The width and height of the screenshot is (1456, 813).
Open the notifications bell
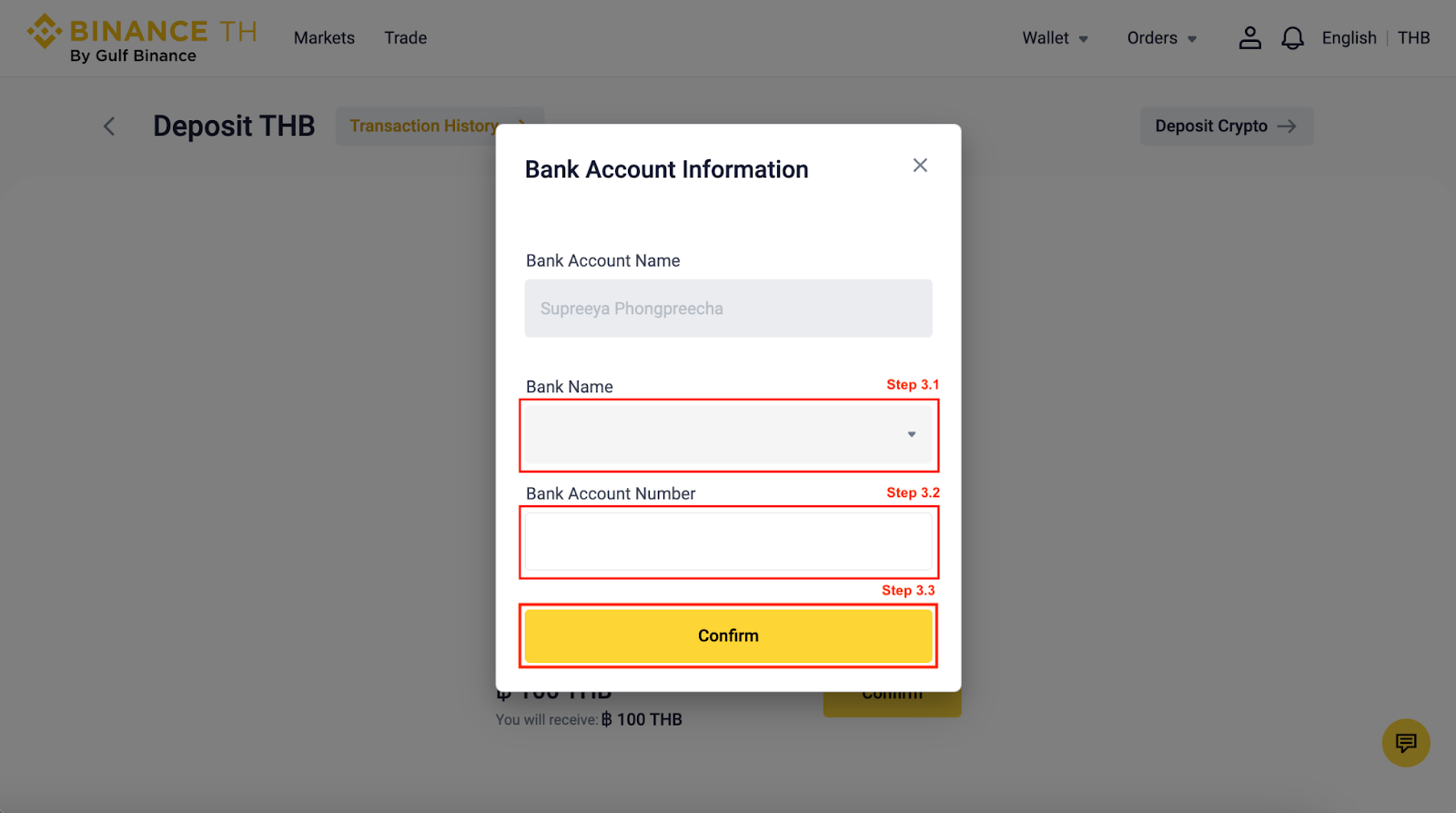[x=1292, y=37]
